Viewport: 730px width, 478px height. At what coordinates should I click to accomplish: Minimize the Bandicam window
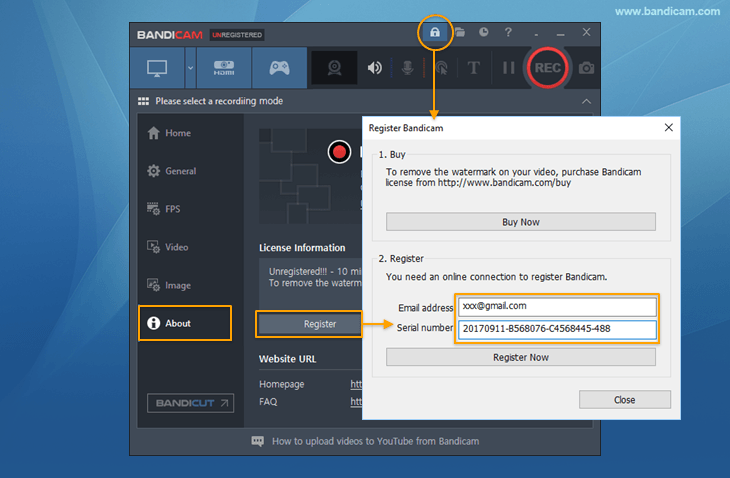pyautogui.click(x=561, y=33)
